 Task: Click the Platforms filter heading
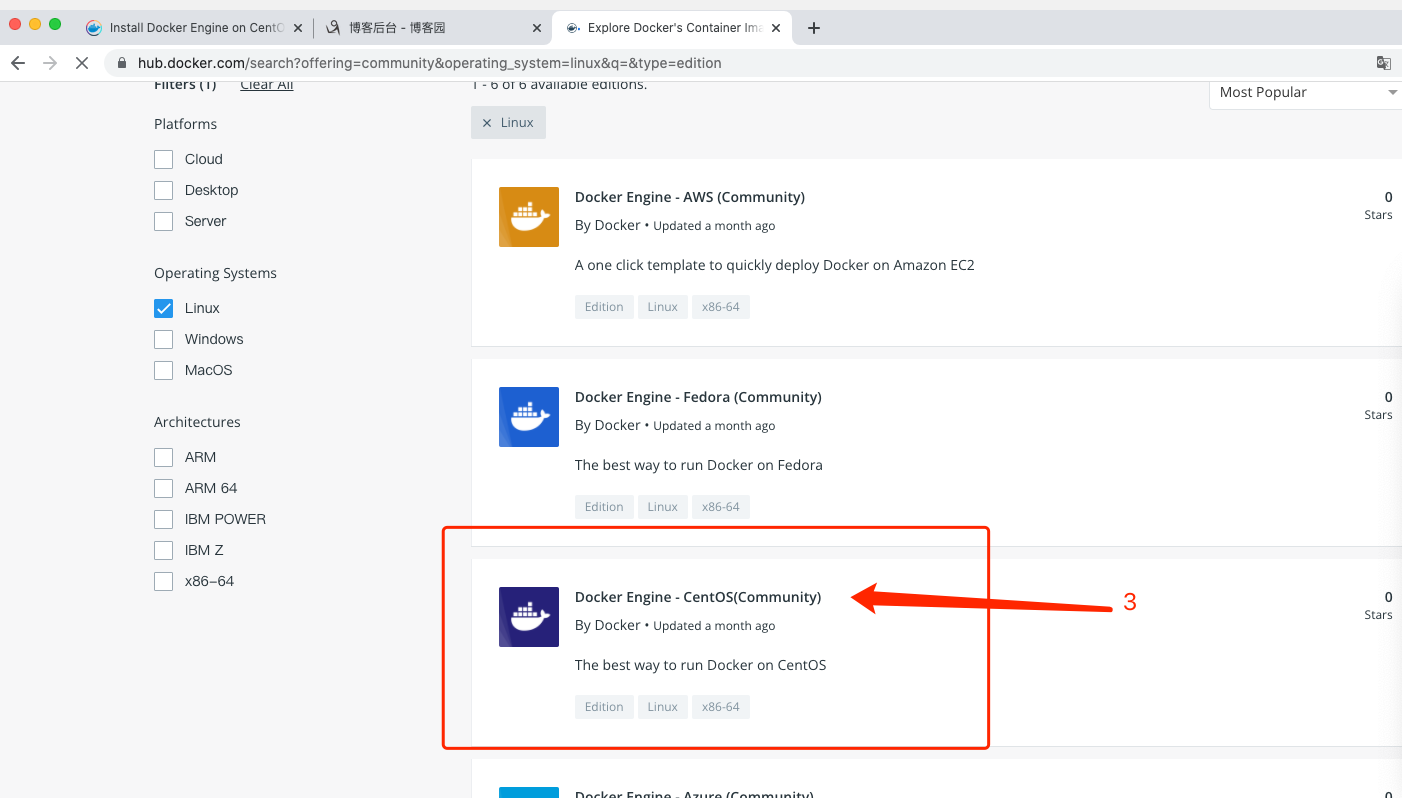[186, 124]
